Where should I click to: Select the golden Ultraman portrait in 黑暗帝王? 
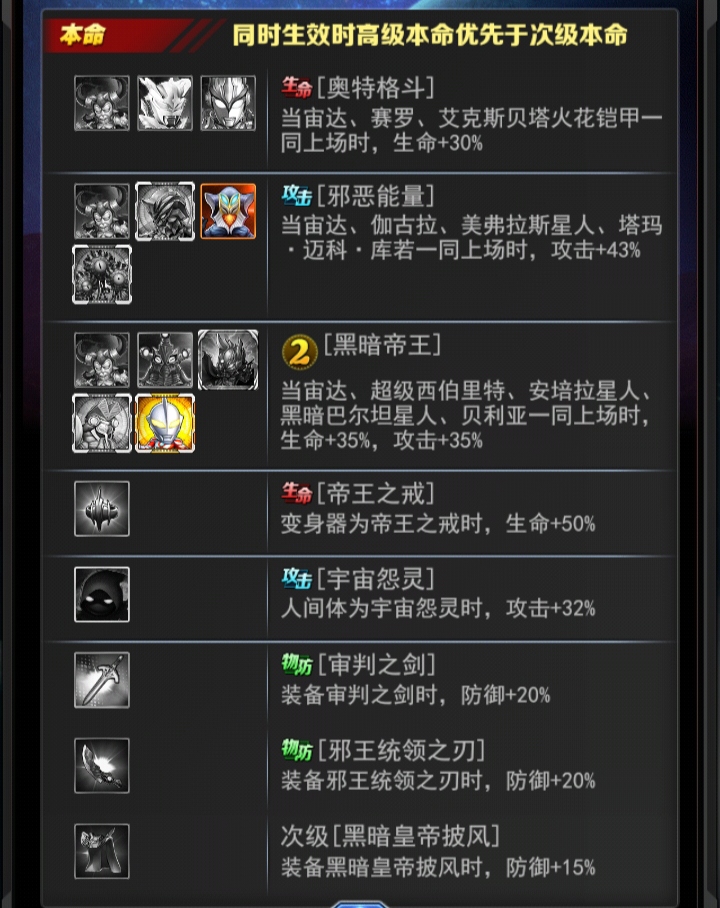(x=165, y=423)
